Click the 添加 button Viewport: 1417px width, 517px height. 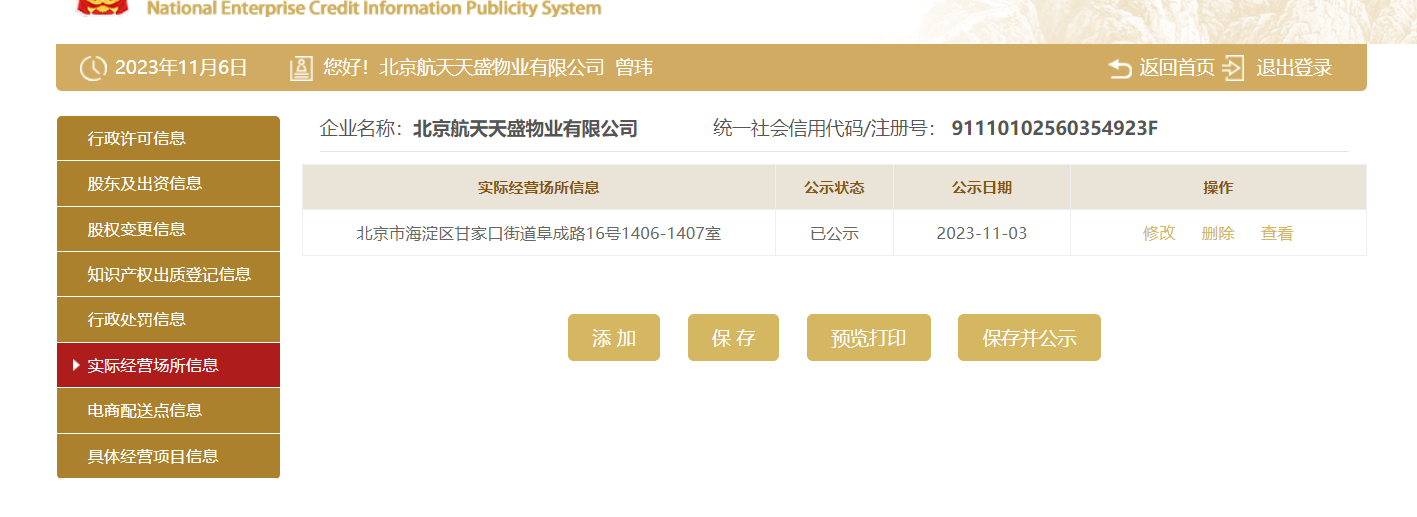(614, 338)
